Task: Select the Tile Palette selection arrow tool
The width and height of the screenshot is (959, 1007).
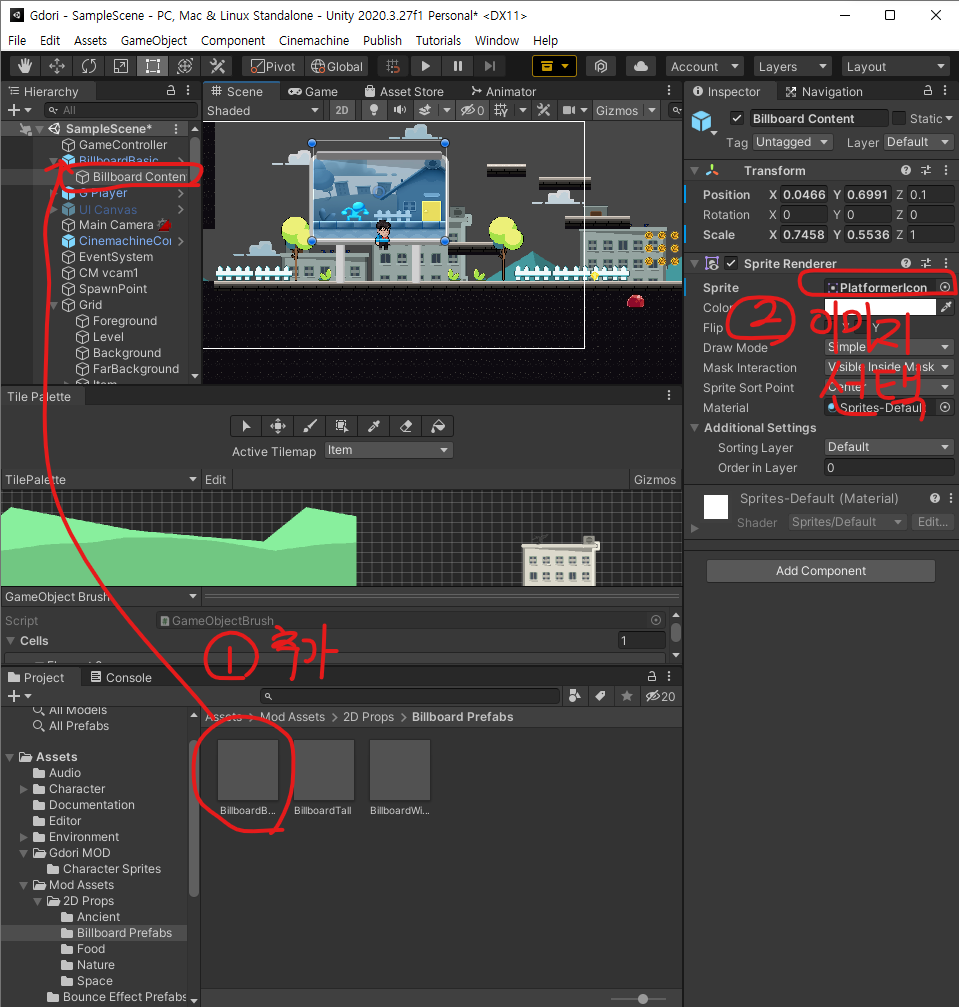Action: coord(246,426)
